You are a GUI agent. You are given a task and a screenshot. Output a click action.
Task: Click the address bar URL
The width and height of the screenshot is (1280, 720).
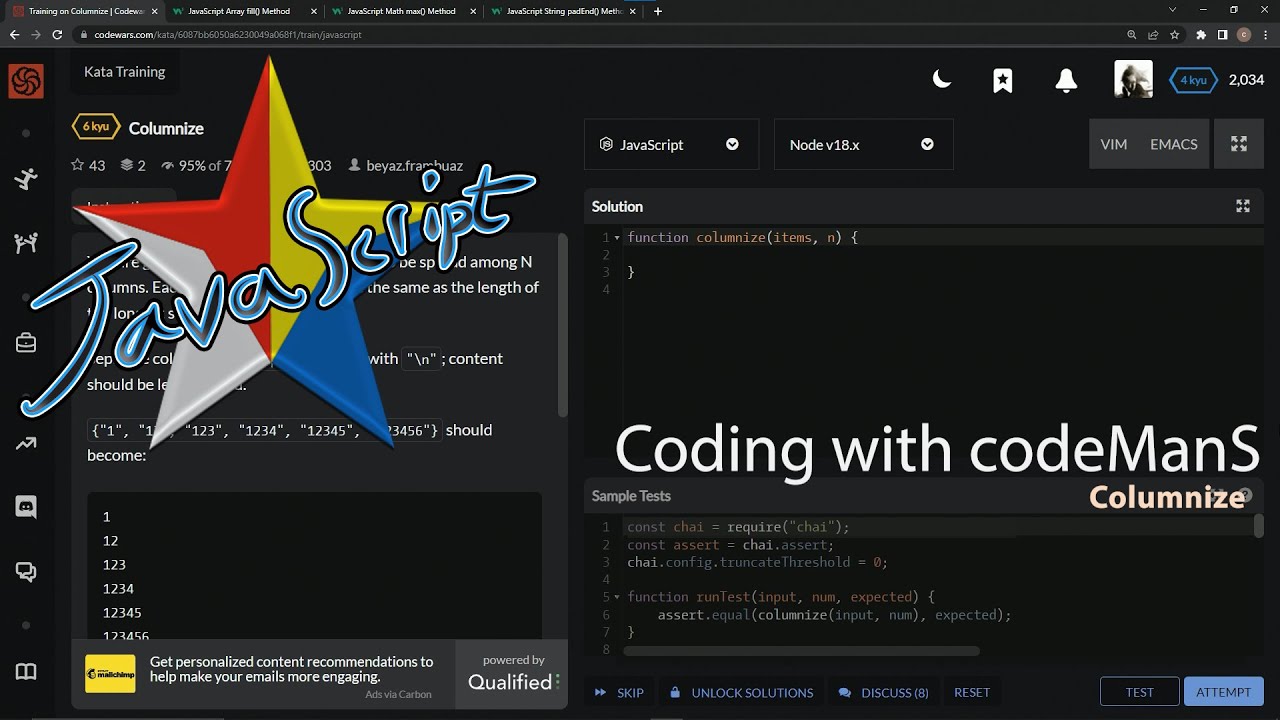tap(228, 34)
